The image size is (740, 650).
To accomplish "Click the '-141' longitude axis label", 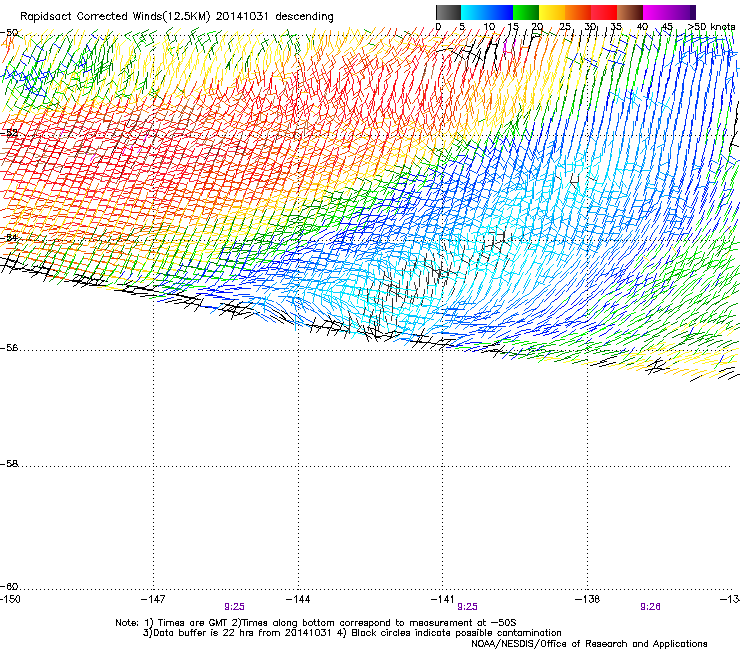I will tap(443, 599).
